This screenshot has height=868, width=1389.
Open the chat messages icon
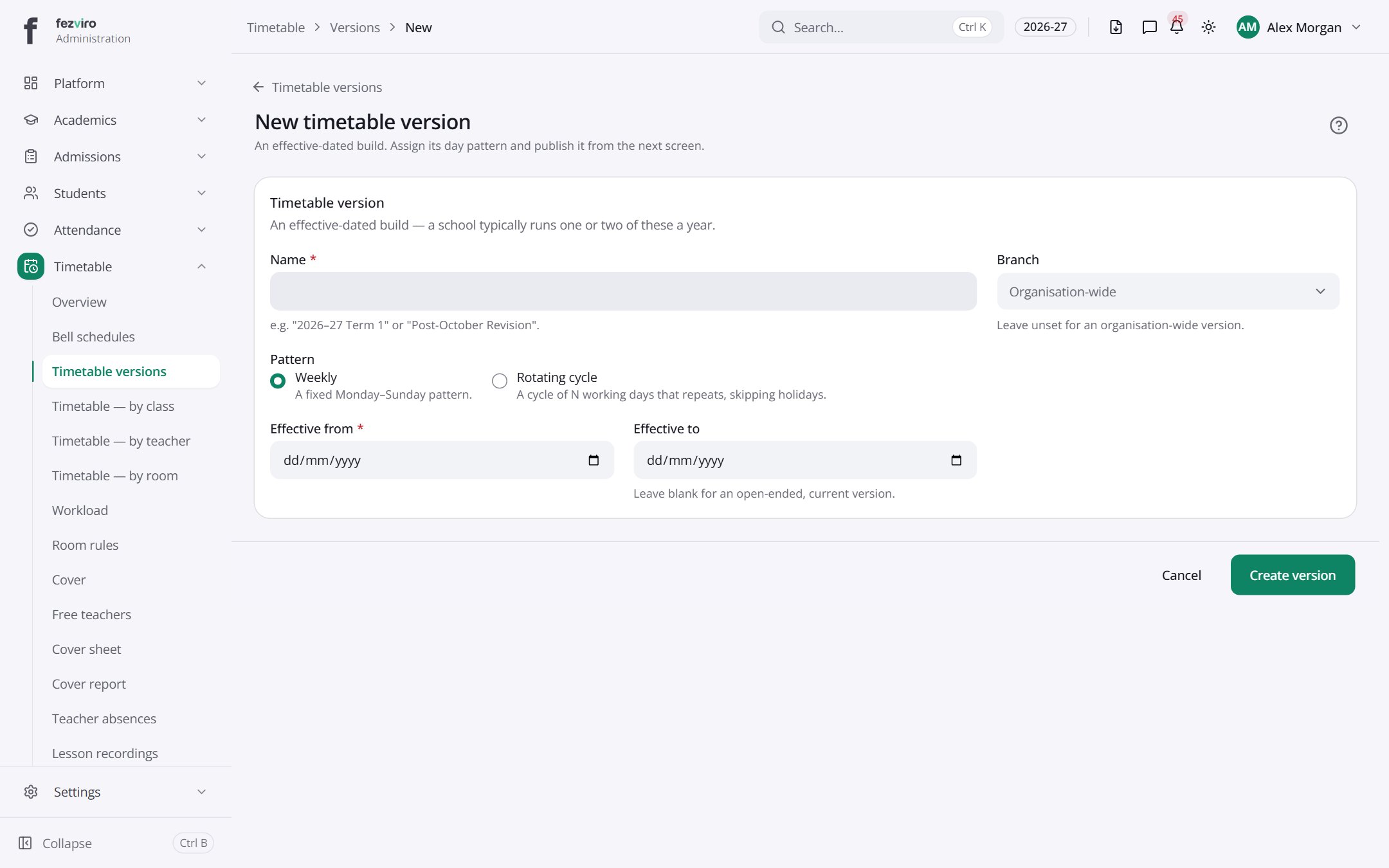click(1149, 27)
